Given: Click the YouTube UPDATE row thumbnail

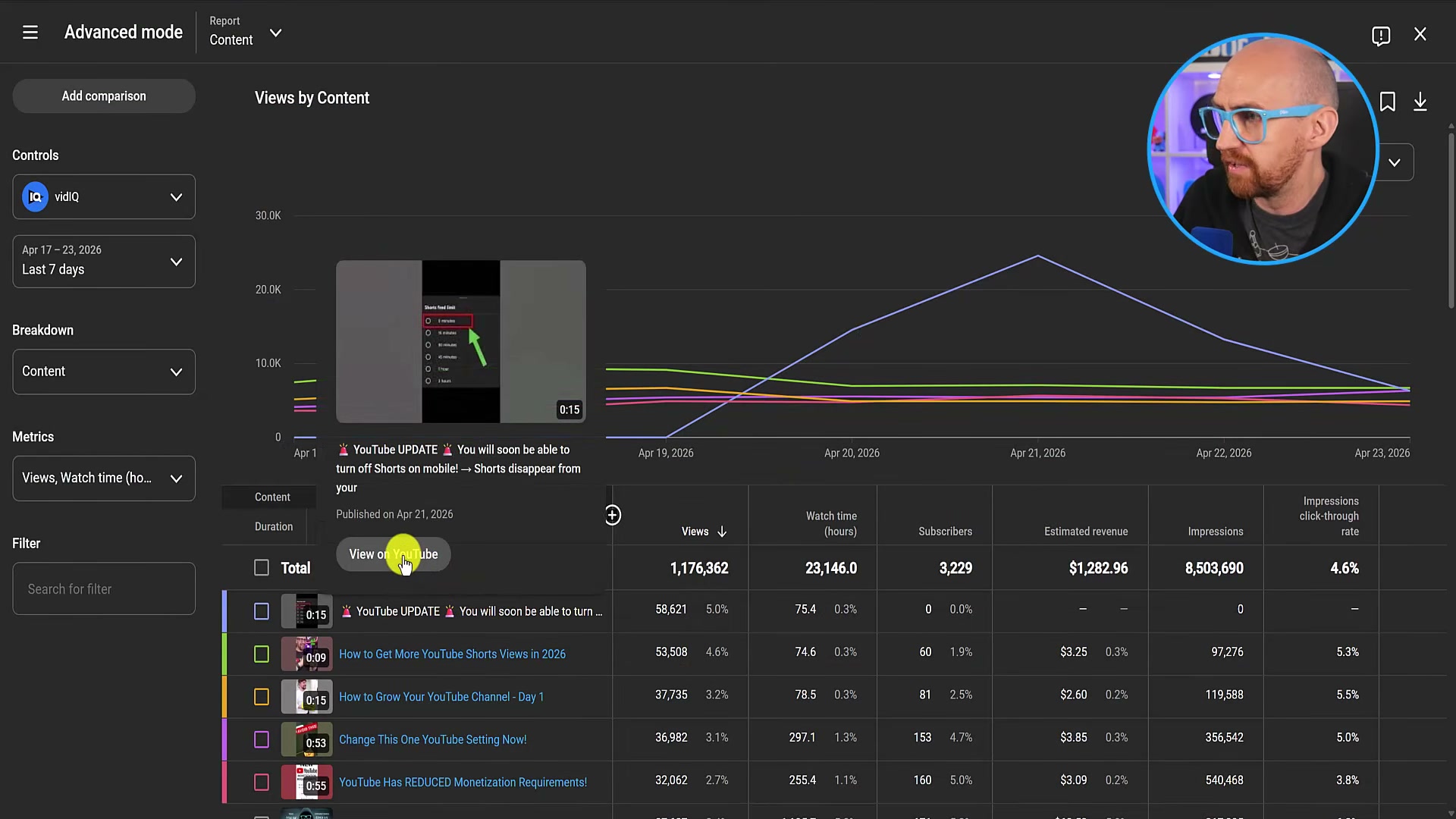Looking at the screenshot, I should point(306,611).
